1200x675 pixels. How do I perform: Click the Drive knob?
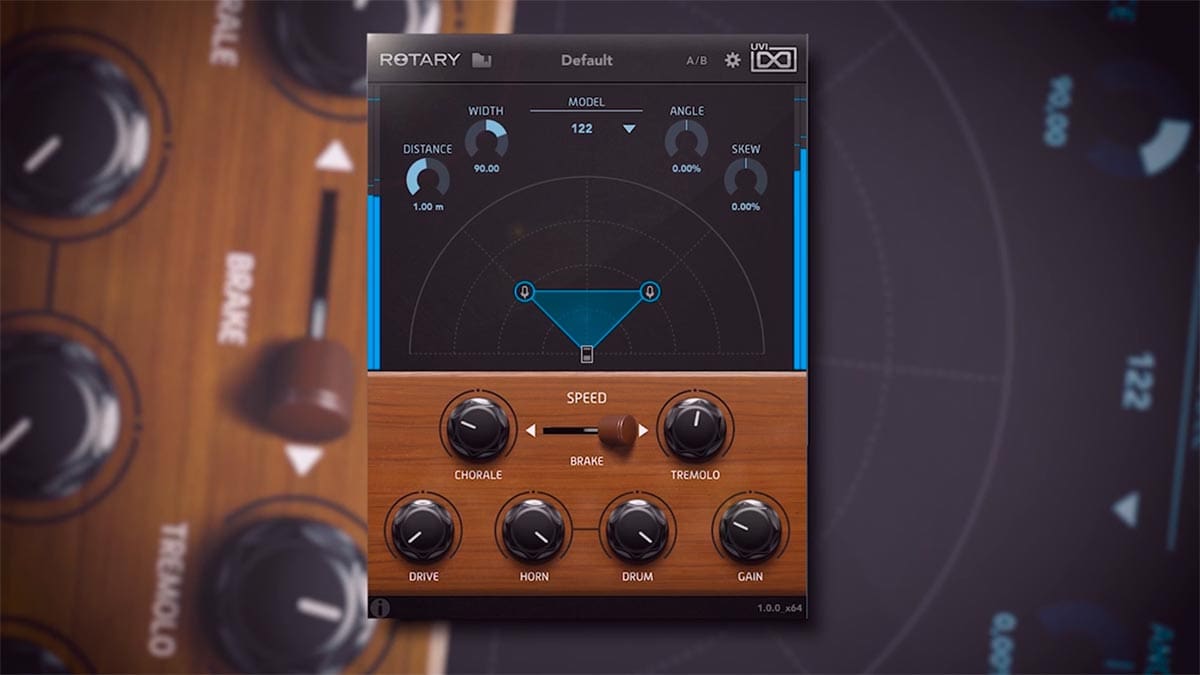423,529
